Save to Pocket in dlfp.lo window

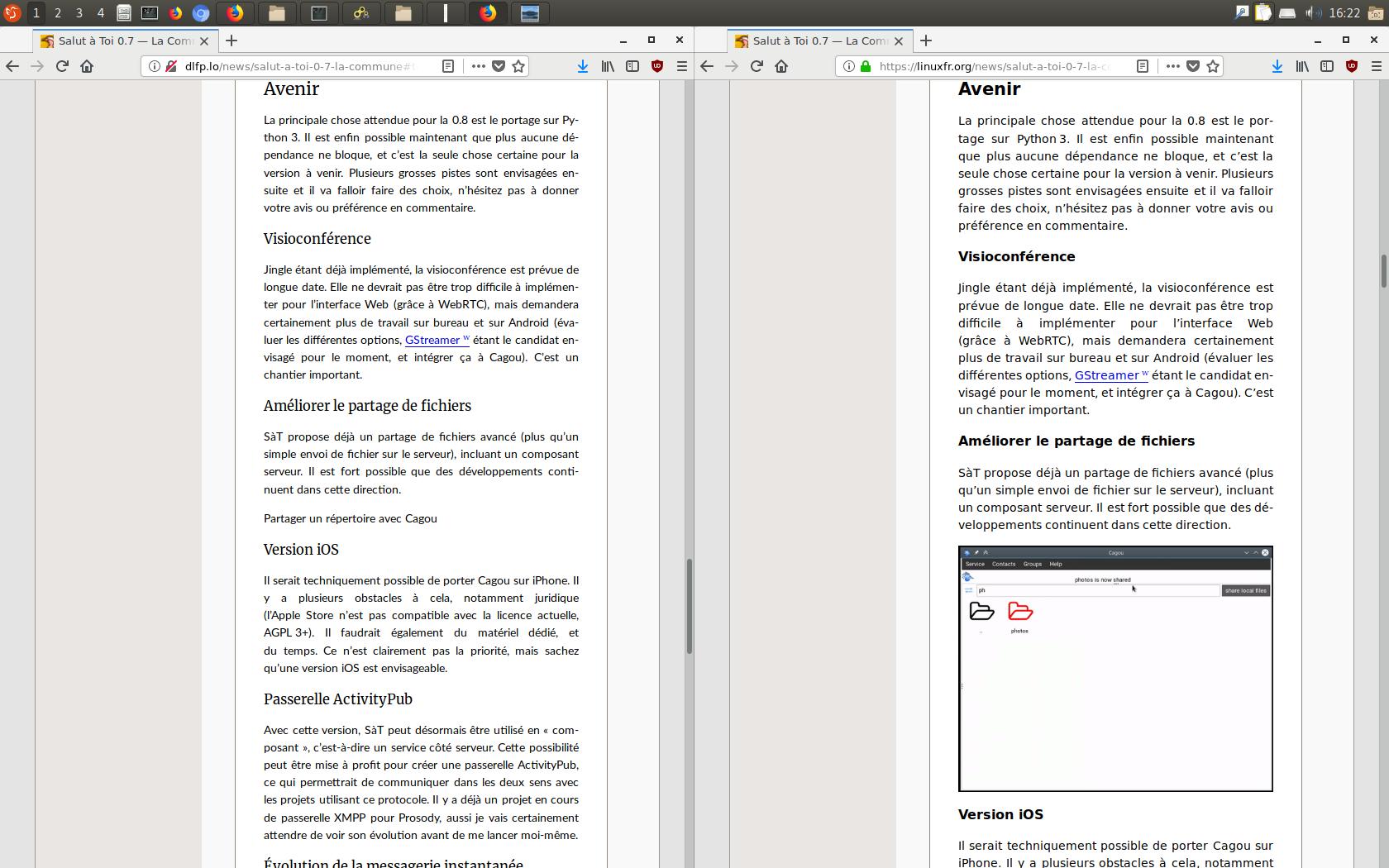click(499, 66)
